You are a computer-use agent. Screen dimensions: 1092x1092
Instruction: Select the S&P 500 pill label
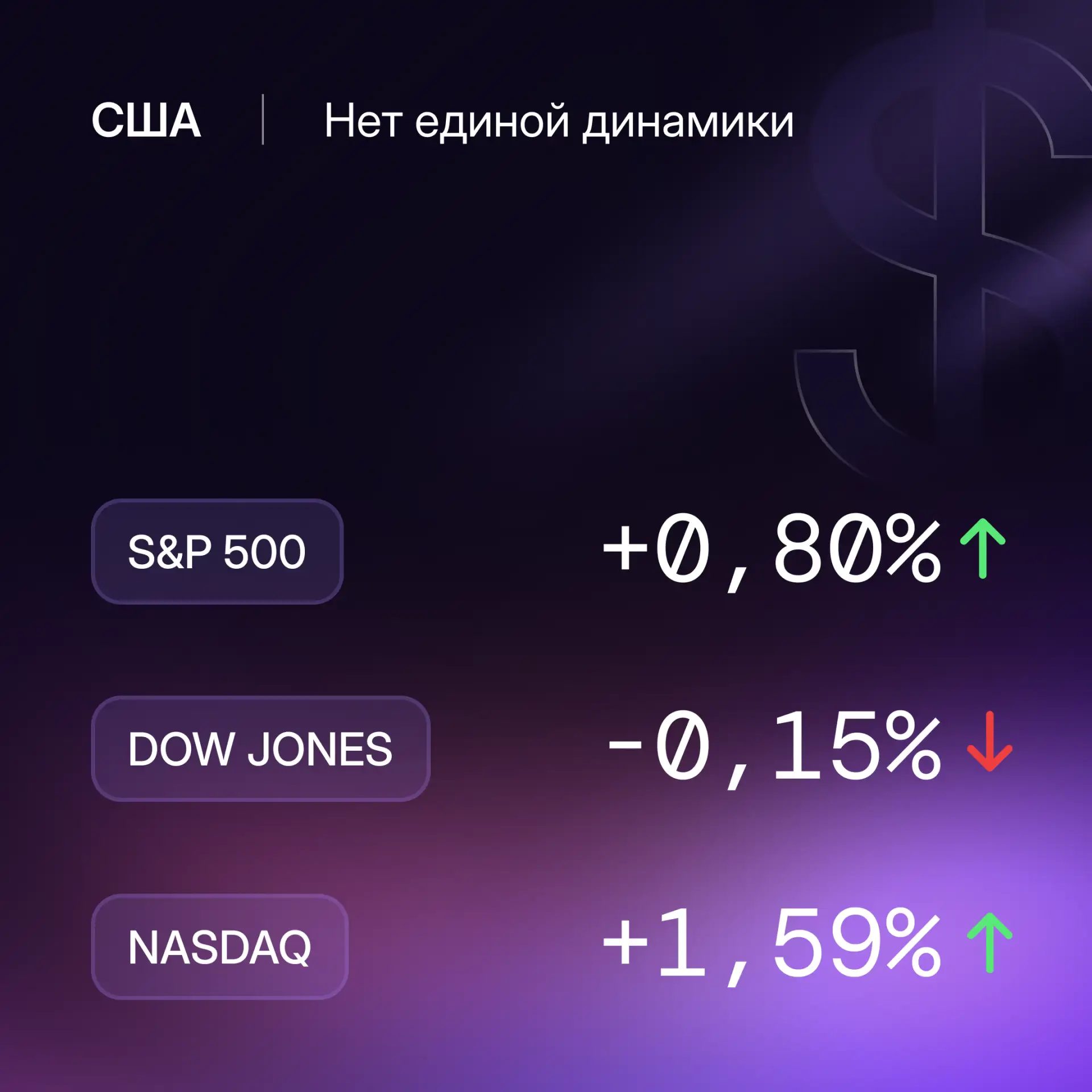[217, 552]
